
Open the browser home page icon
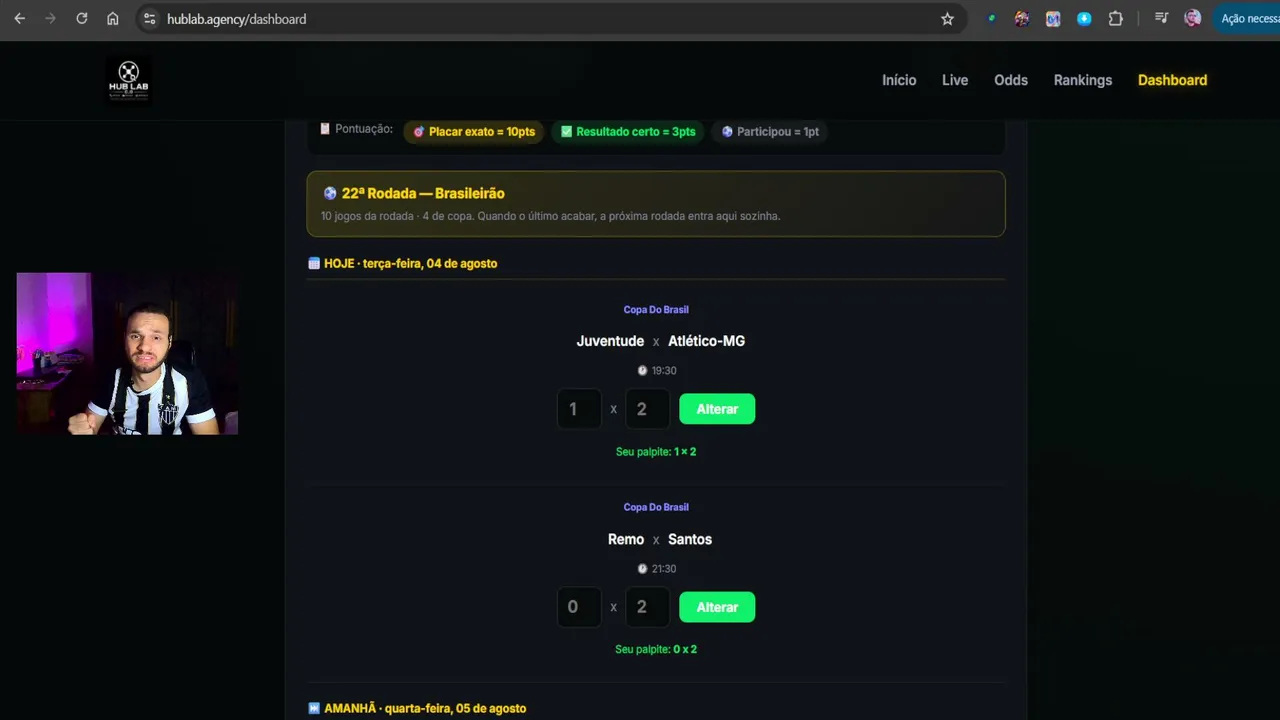coord(113,19)
